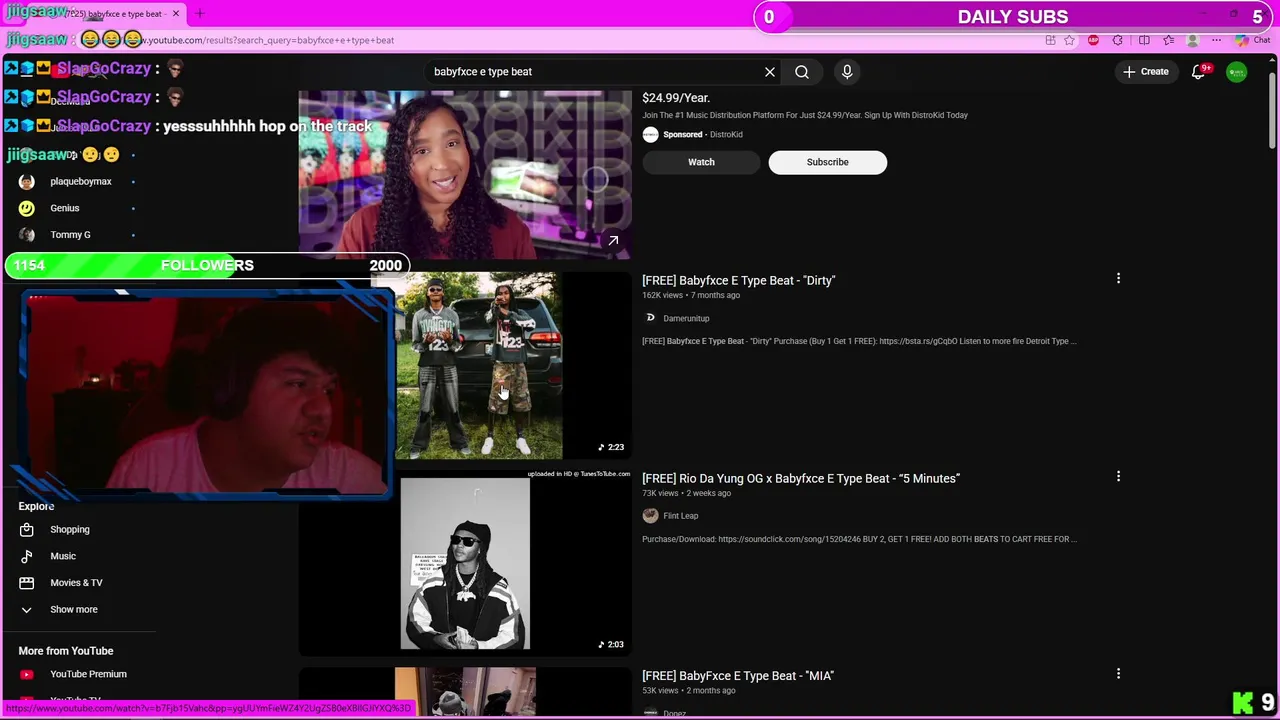Screen dimensions: 1280x720
Task: Open options menu for "5 Minutes" video
Action: (x=1118, y=477)
